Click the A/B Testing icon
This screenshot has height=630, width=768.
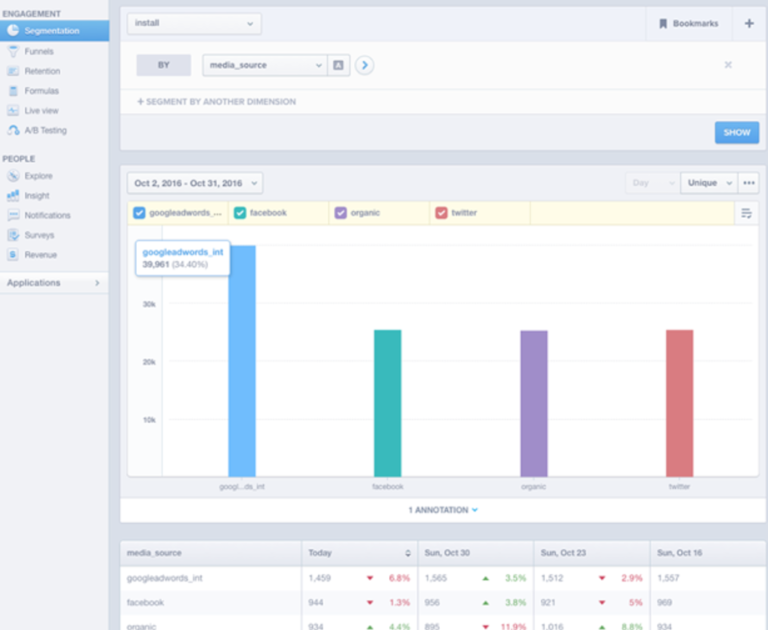tap(13, 130)
